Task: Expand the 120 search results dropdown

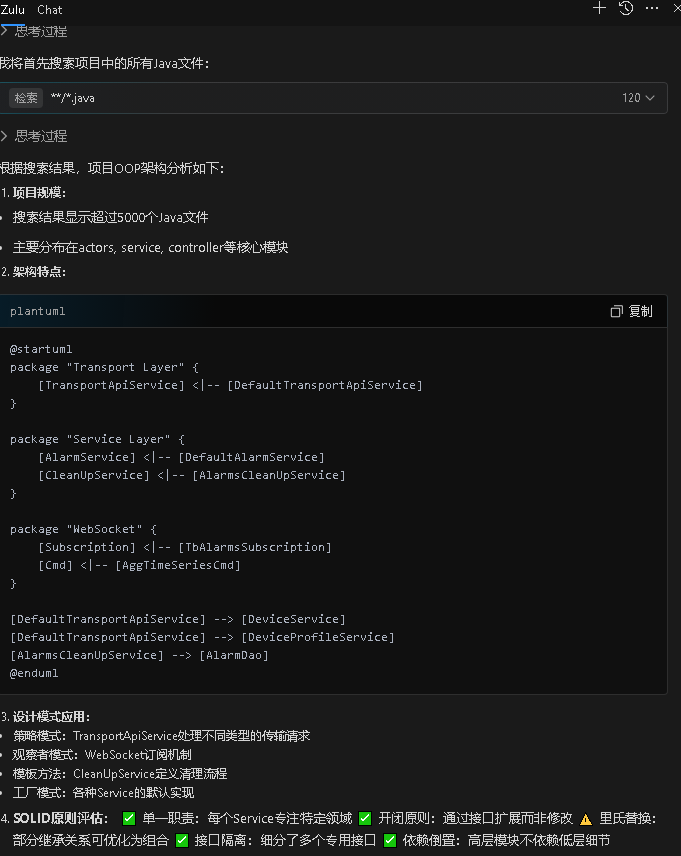Action: (638, 98)
